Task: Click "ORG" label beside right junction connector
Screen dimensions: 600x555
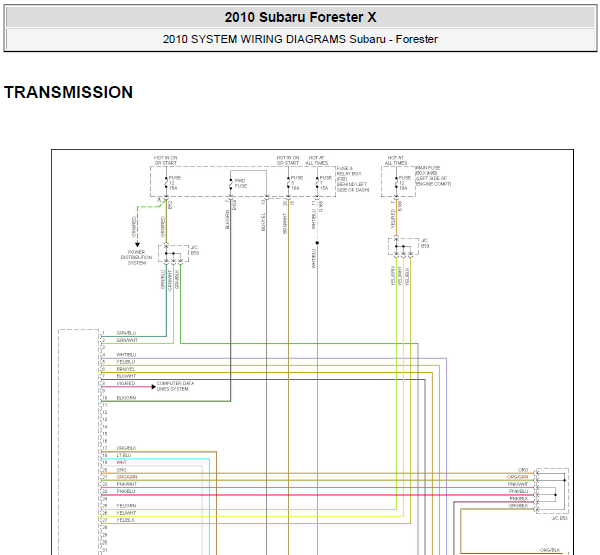Action: click(523, 470)
